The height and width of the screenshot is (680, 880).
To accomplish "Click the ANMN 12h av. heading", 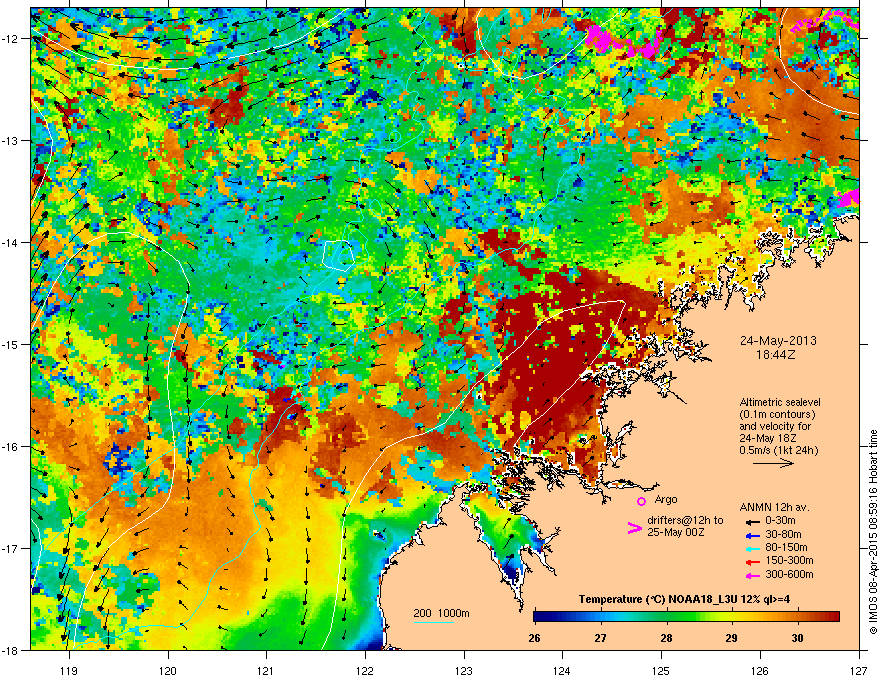I will coord(774,507).
